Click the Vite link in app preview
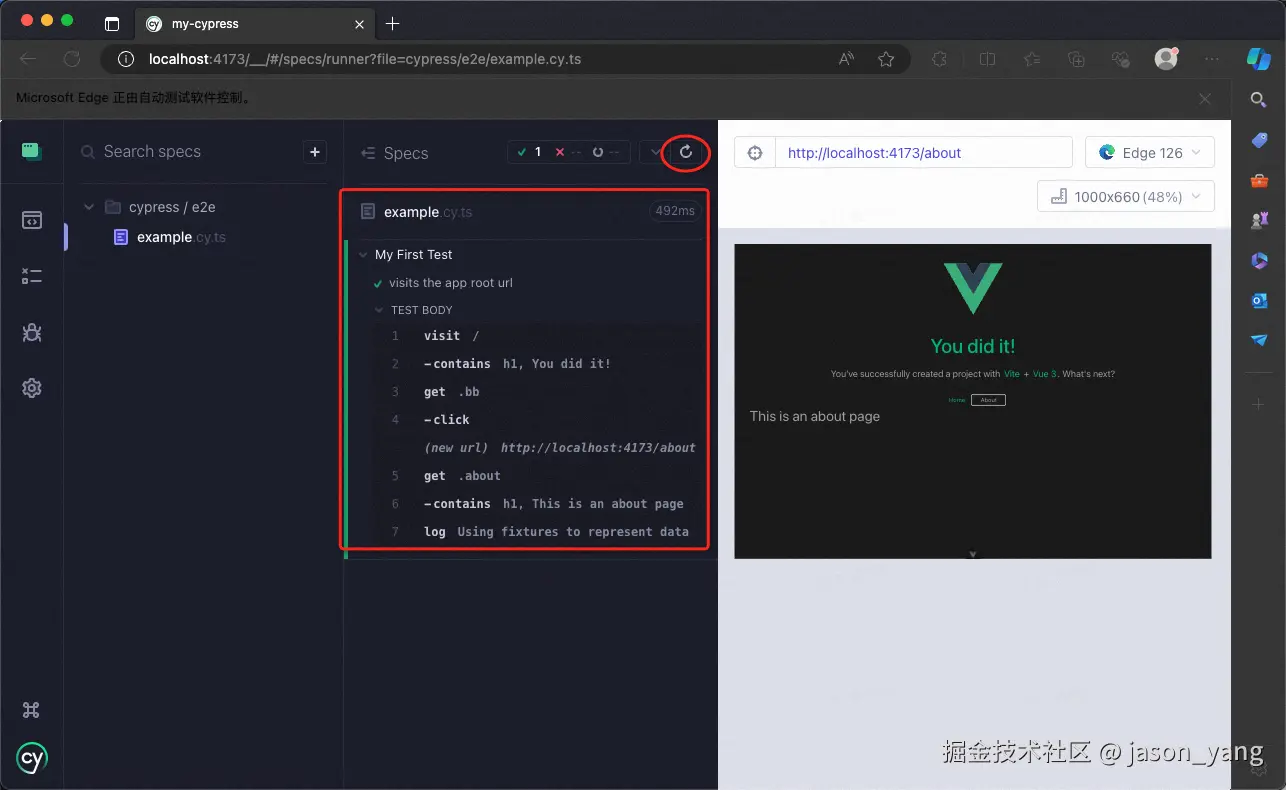 (x=1011, y=374)
